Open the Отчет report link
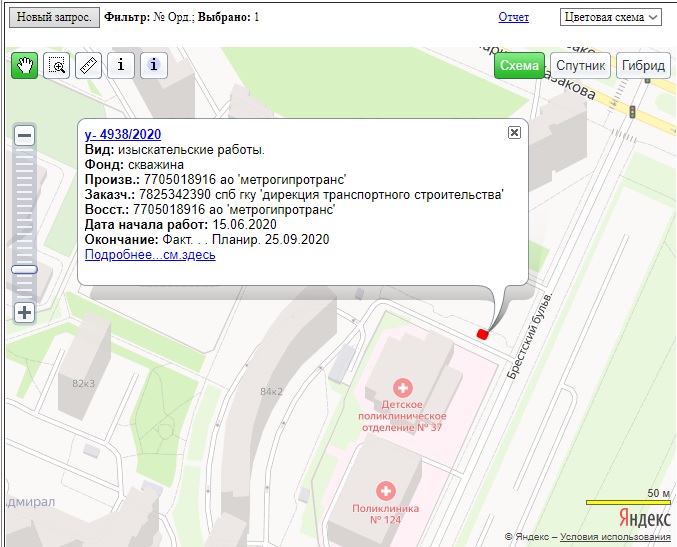This screenshot has width=677, height=547. coord(513,18)
